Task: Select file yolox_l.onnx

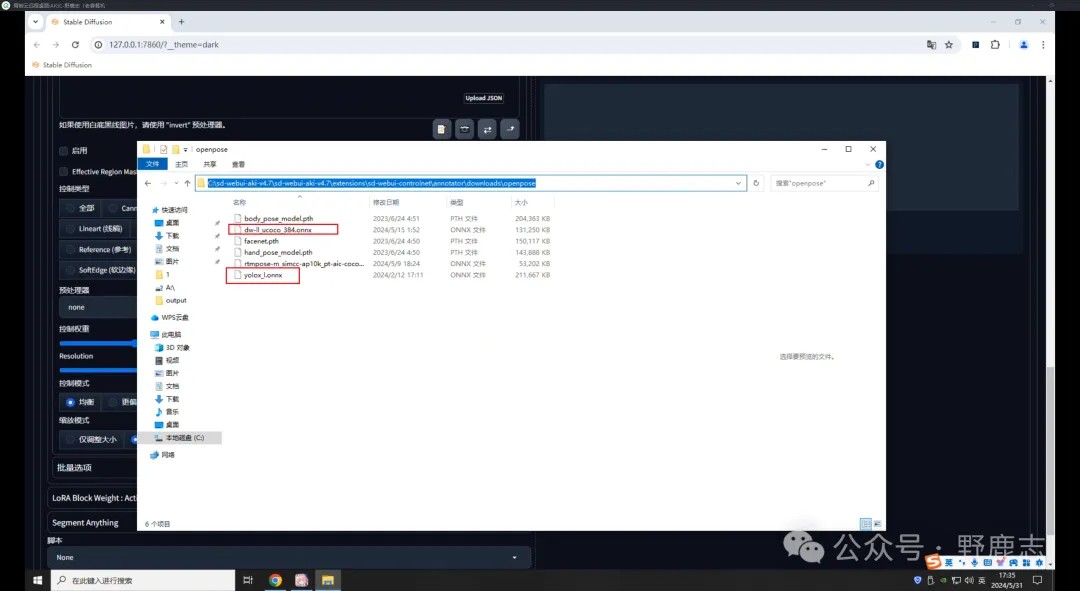Action: coord(263,275)
